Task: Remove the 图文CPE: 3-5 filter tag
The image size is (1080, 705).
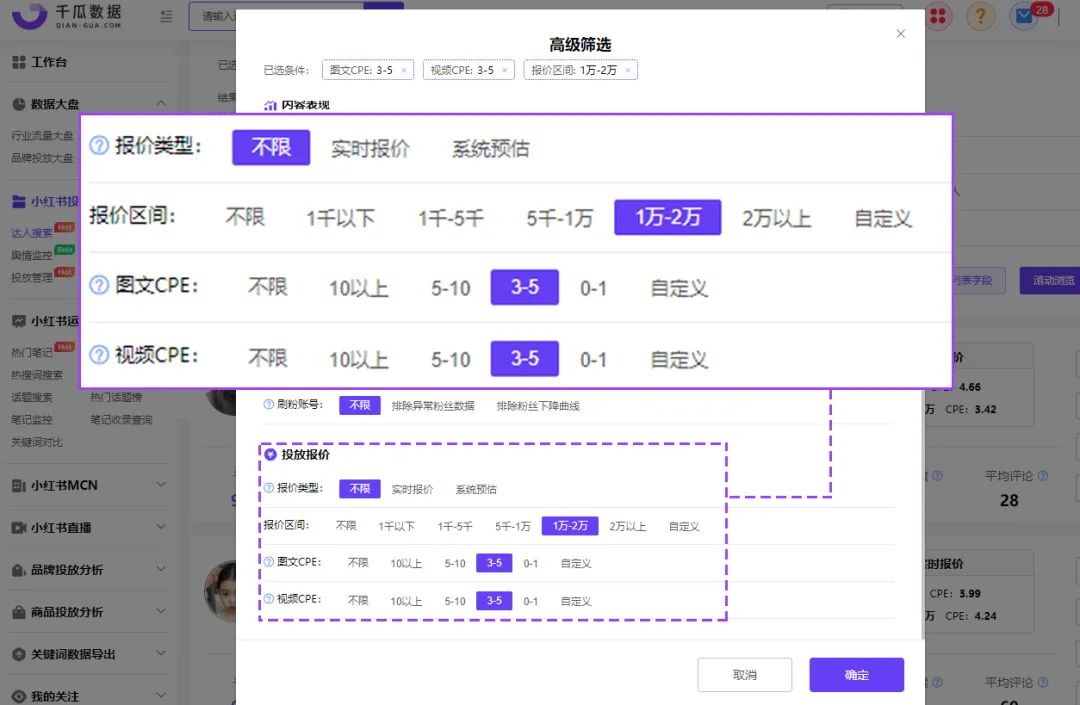Action: (404, 70)
